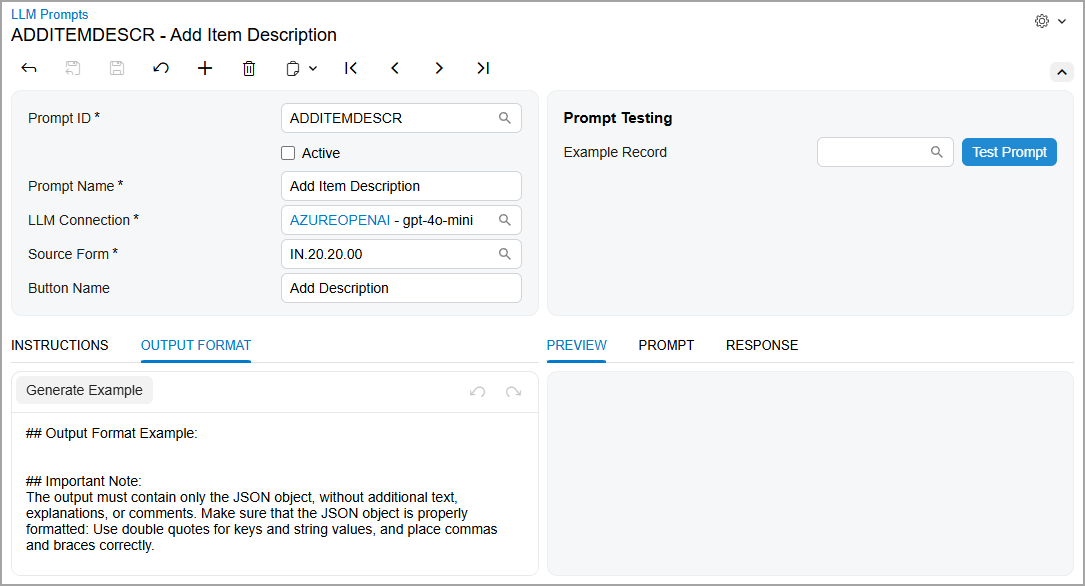Go to the last record

pyautogui.click(x=483, y=68)
